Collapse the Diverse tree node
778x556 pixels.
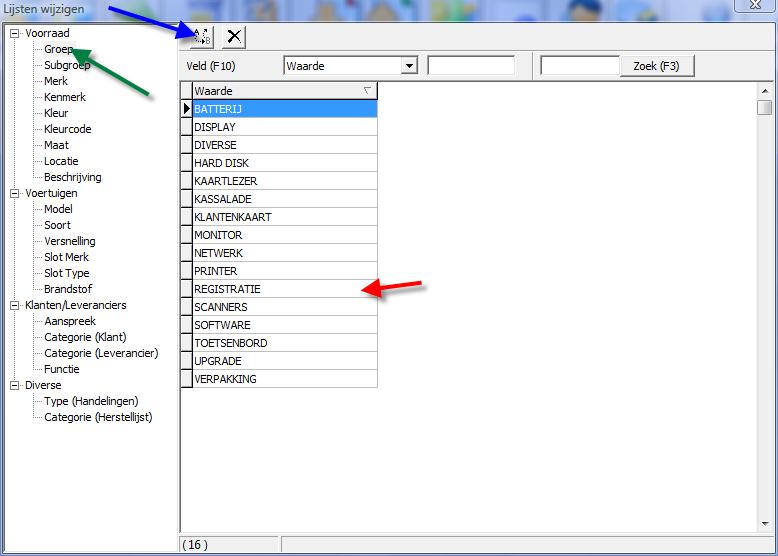(15, 385)
